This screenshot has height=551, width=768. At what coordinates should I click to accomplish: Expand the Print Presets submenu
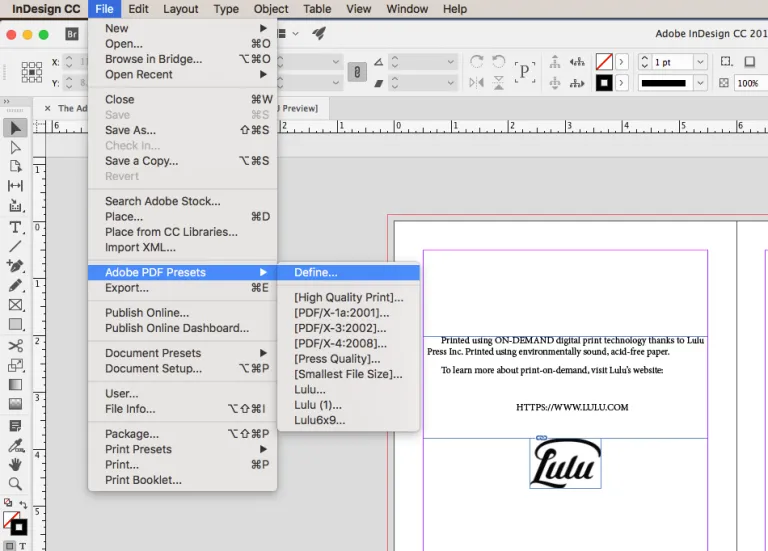click(x=182, y=449)
